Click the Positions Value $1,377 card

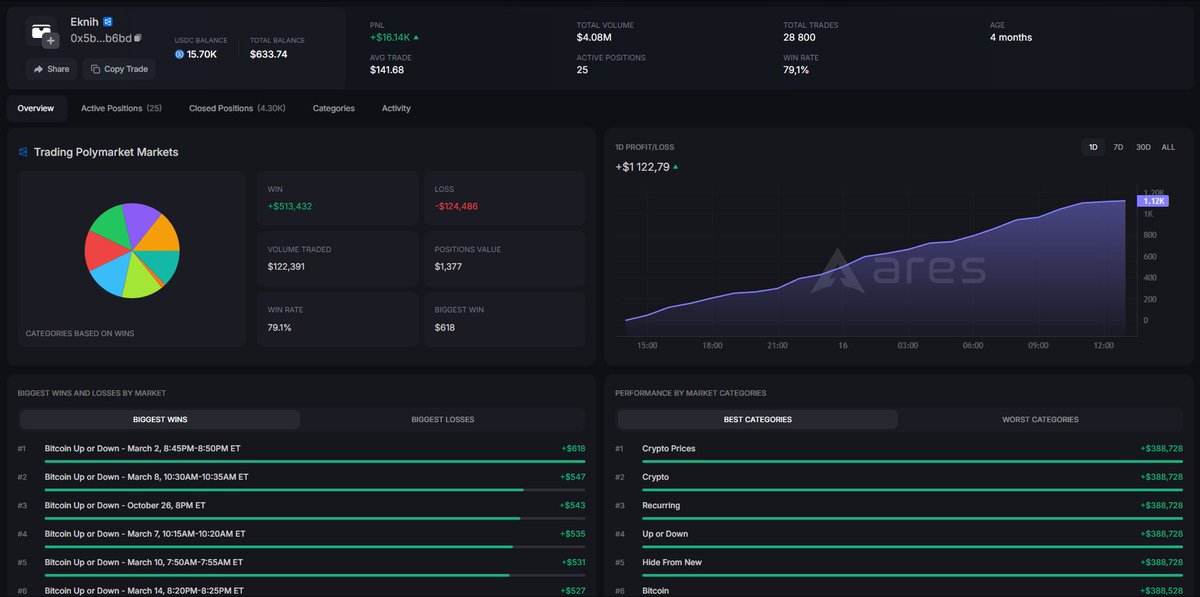(505, 258)
